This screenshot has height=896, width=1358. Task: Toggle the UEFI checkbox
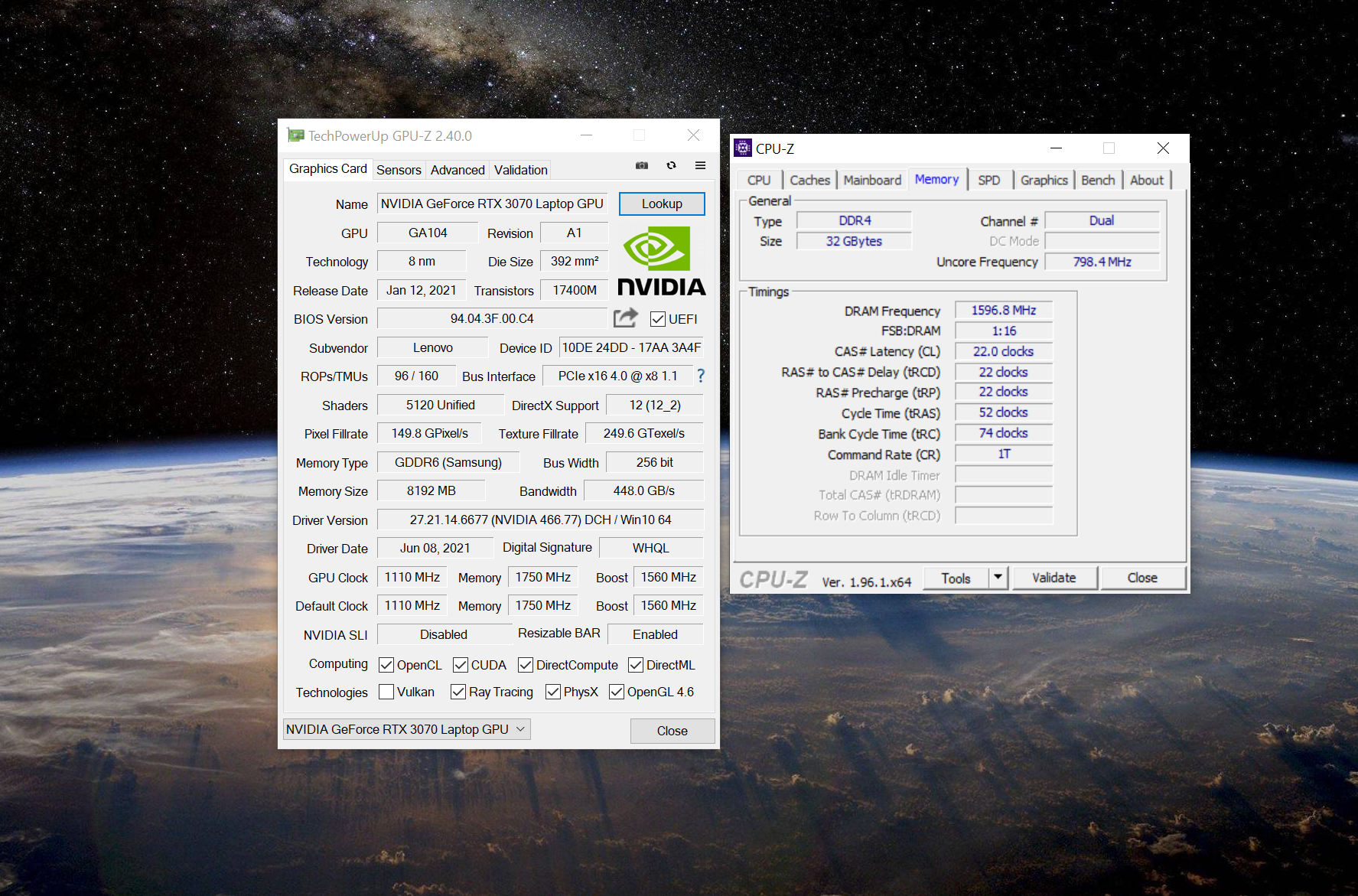(x=658, y=319)
